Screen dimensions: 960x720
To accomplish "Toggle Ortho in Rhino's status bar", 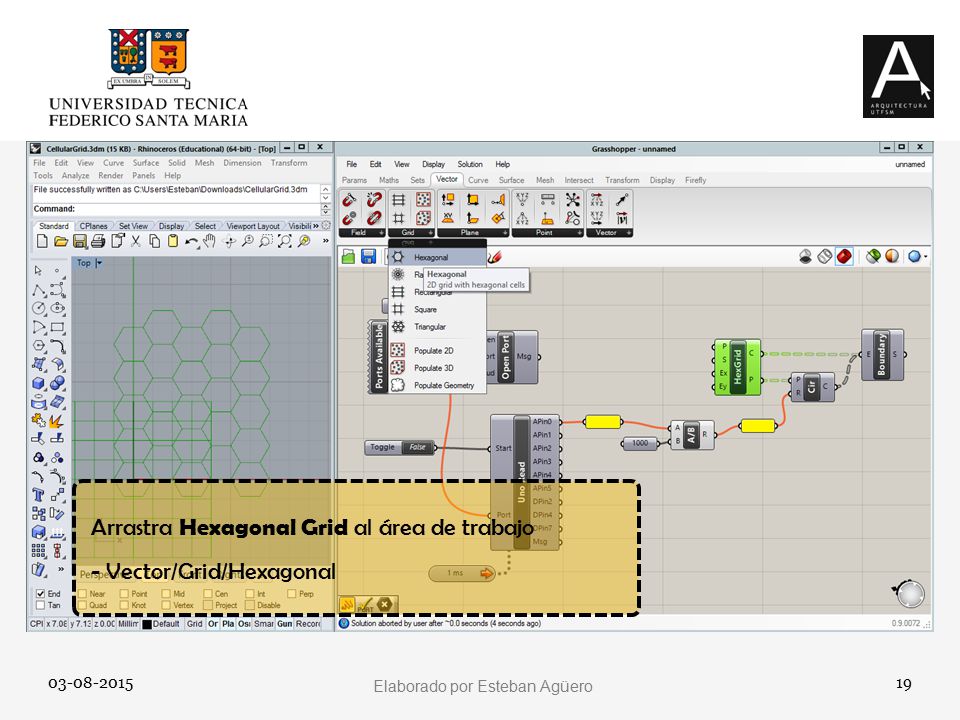I will 212,624.
